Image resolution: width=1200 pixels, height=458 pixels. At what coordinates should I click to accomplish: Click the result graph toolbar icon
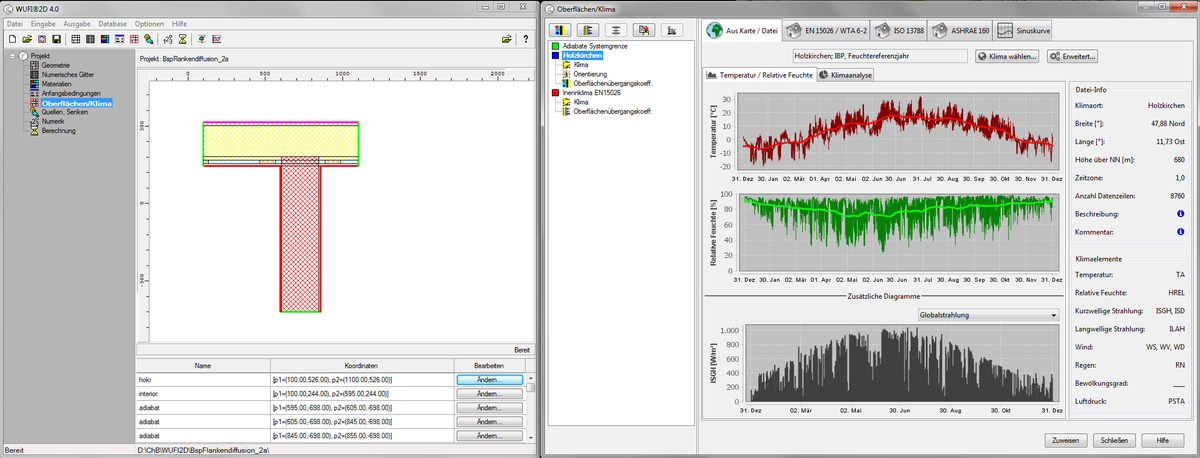(x=217, y=39)
